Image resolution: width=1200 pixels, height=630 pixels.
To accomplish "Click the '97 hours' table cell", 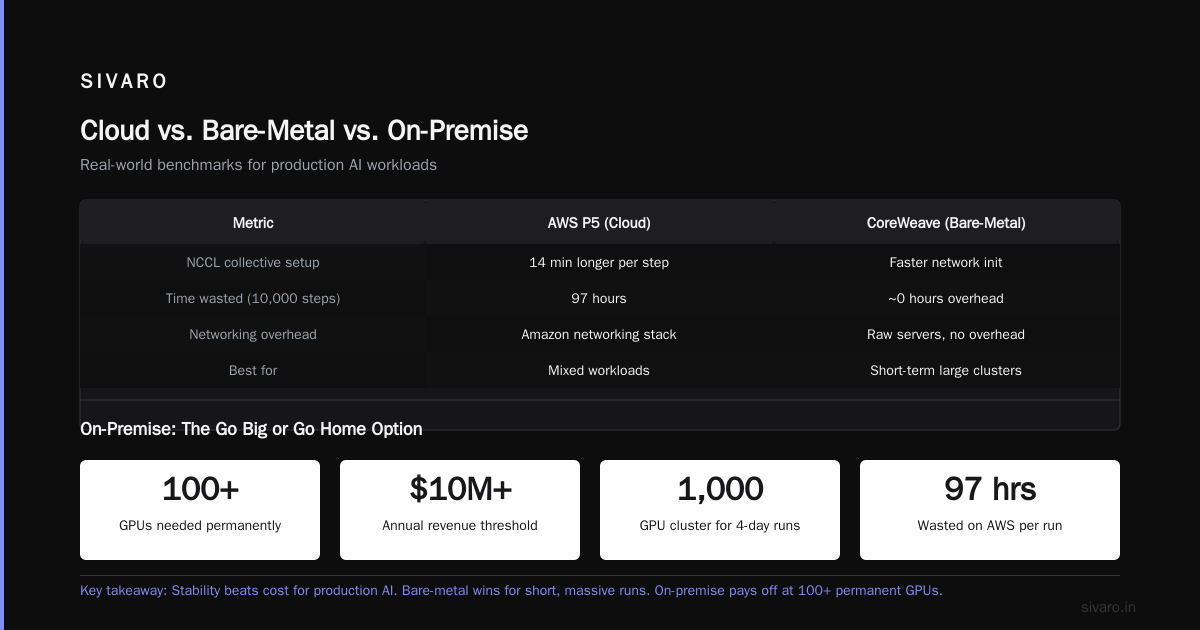I will (x=599, y=298).
